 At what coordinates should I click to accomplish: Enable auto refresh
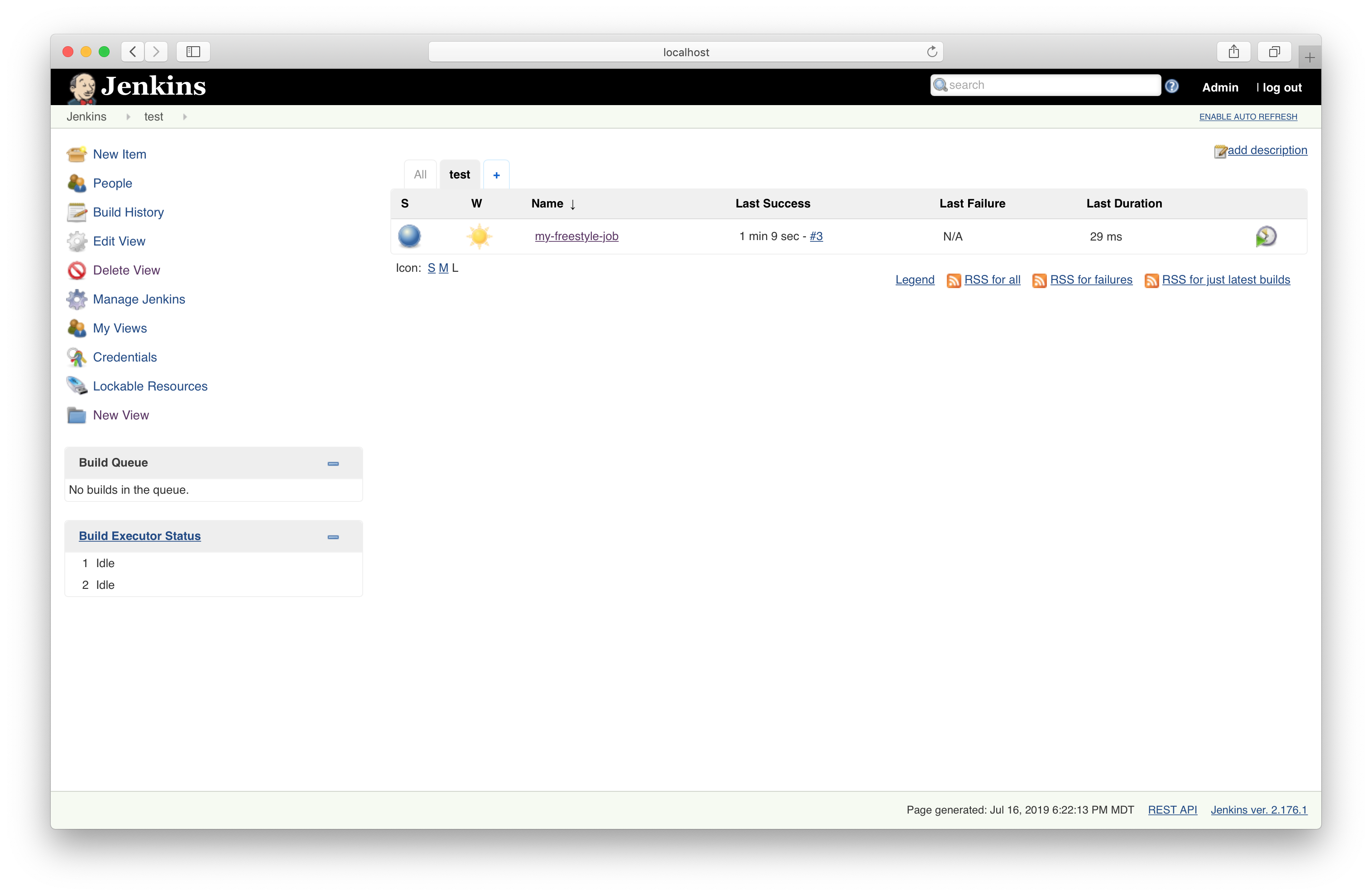click(1248, 116)
